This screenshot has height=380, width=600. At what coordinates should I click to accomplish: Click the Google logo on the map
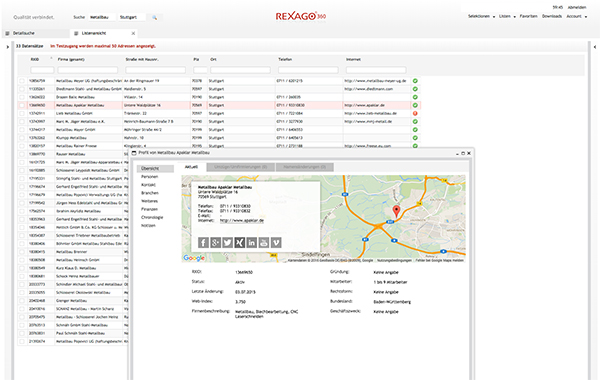194,258
